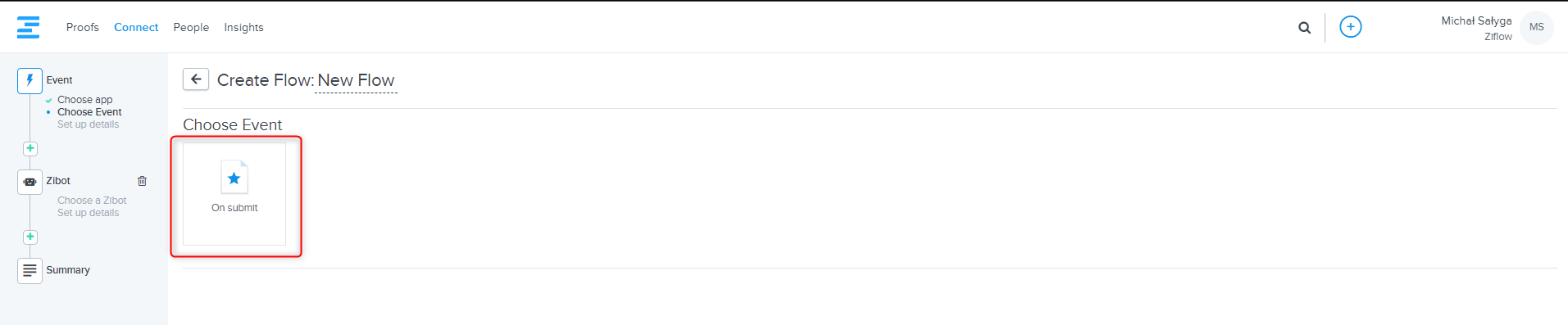Click the blue star On submit icon
This screenshot has width=1568, height=325.
(234, 178)
